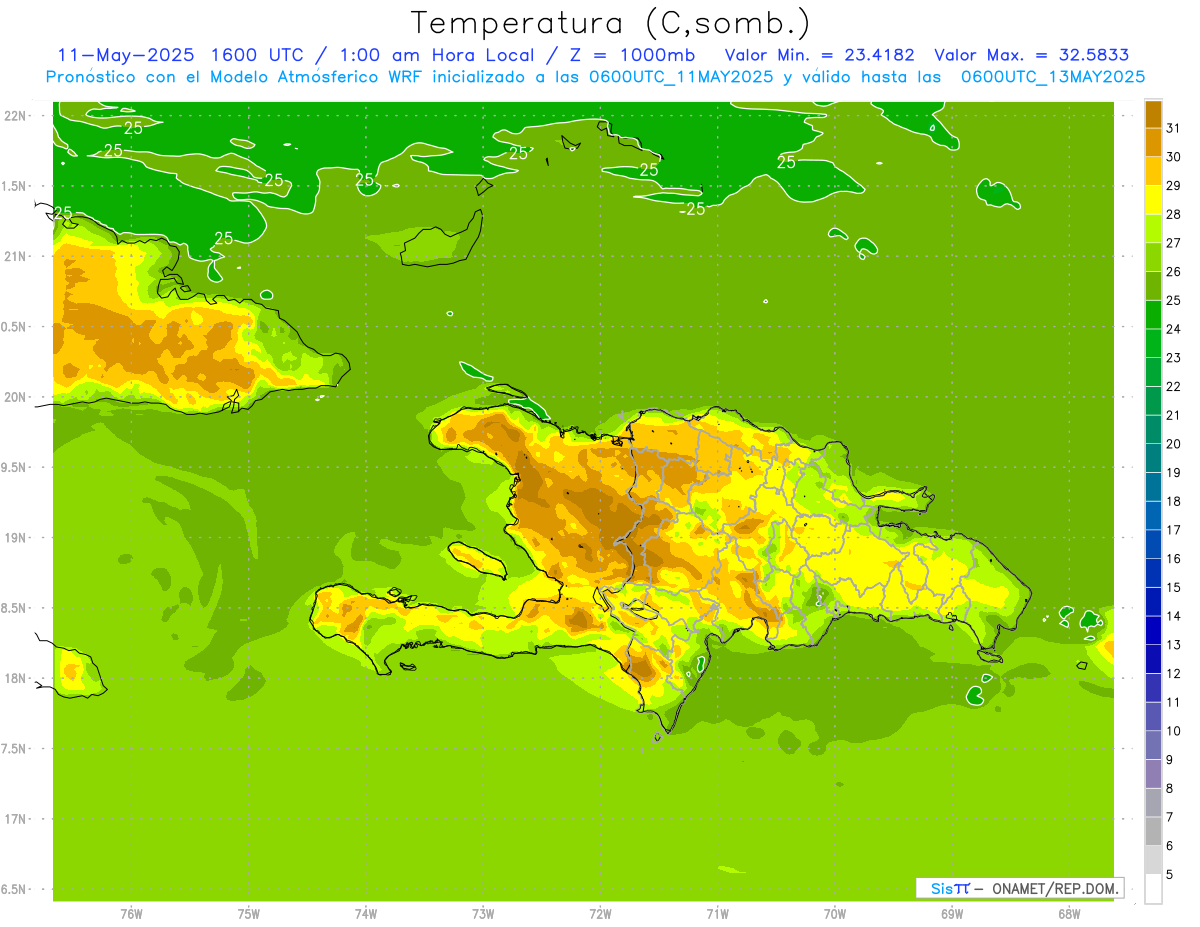This screenshot has width=1200, height=927.
Task: Click the "74W" longitude label
Action: [366, 914]
